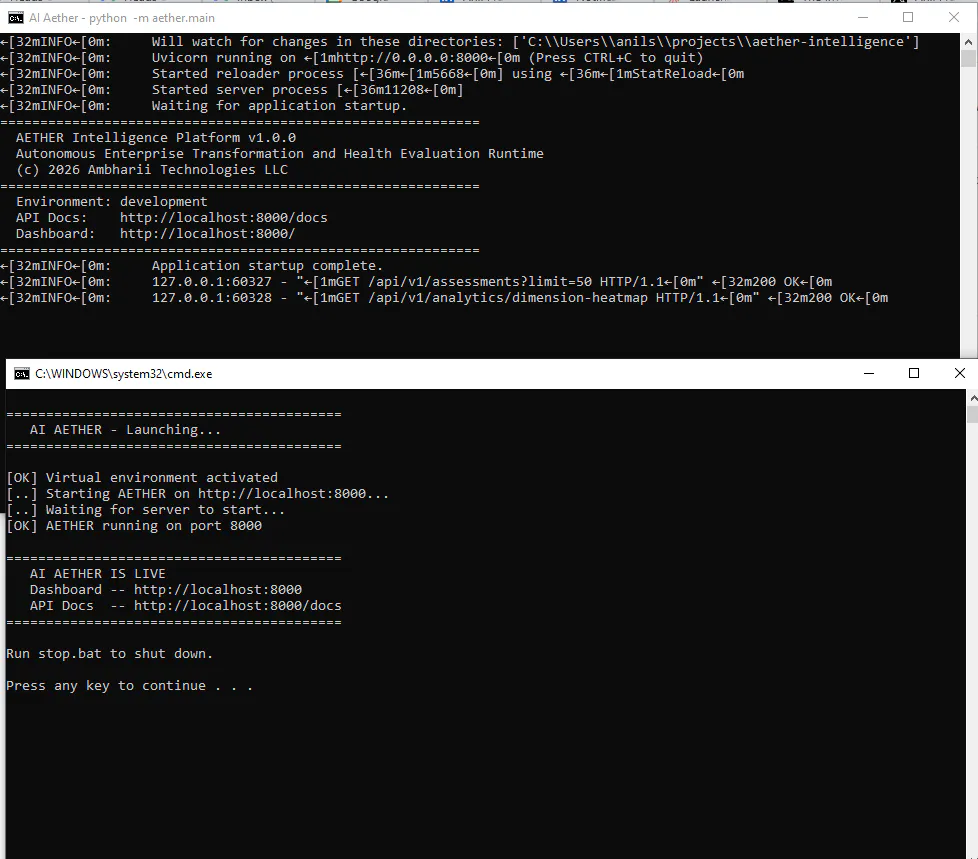Image resolution: width=978 pixels, height=859 pixels.
Task: Click 'Autonomous Enterprise Transformation' description line
Action: pos(279,153)
